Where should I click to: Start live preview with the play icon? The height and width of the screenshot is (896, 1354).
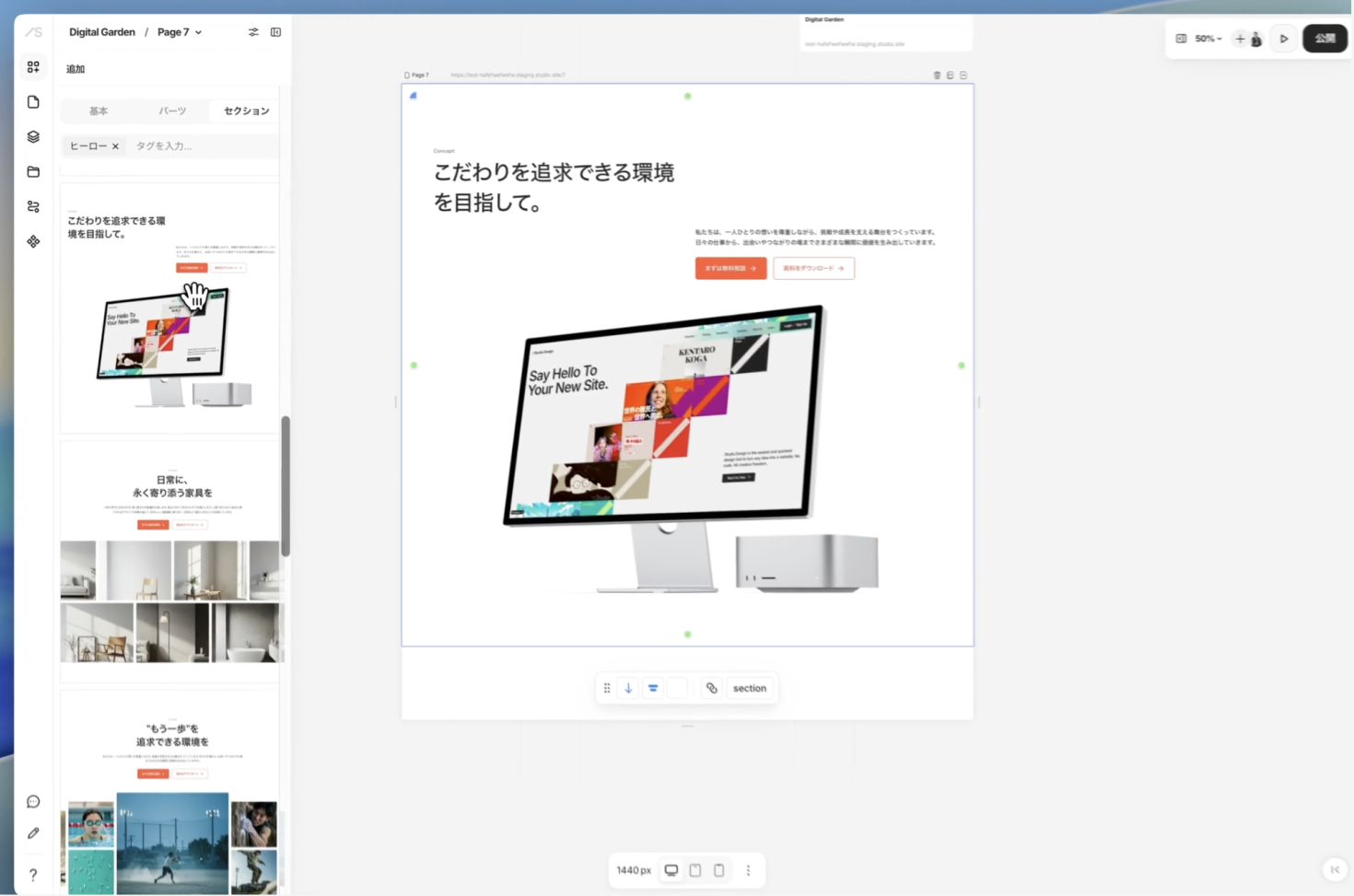click(1283, 39)
